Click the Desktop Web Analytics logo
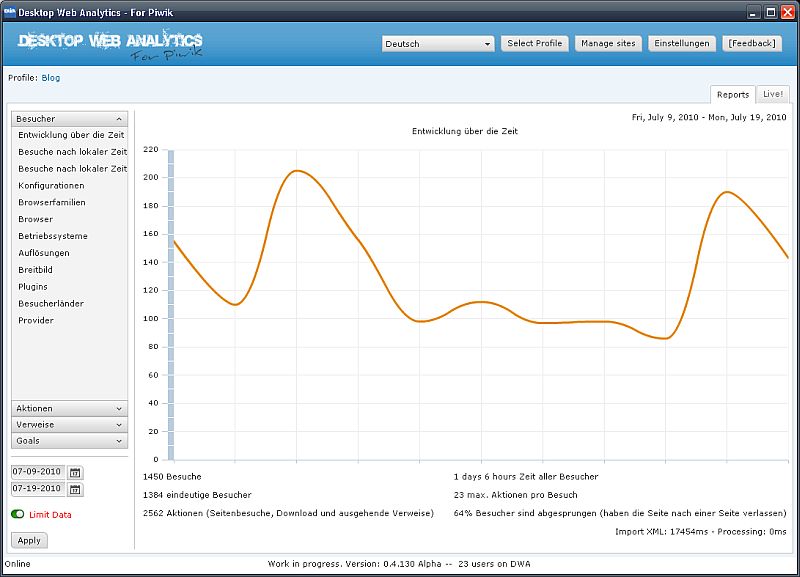800x577 pixels. [x=110, y=44]
